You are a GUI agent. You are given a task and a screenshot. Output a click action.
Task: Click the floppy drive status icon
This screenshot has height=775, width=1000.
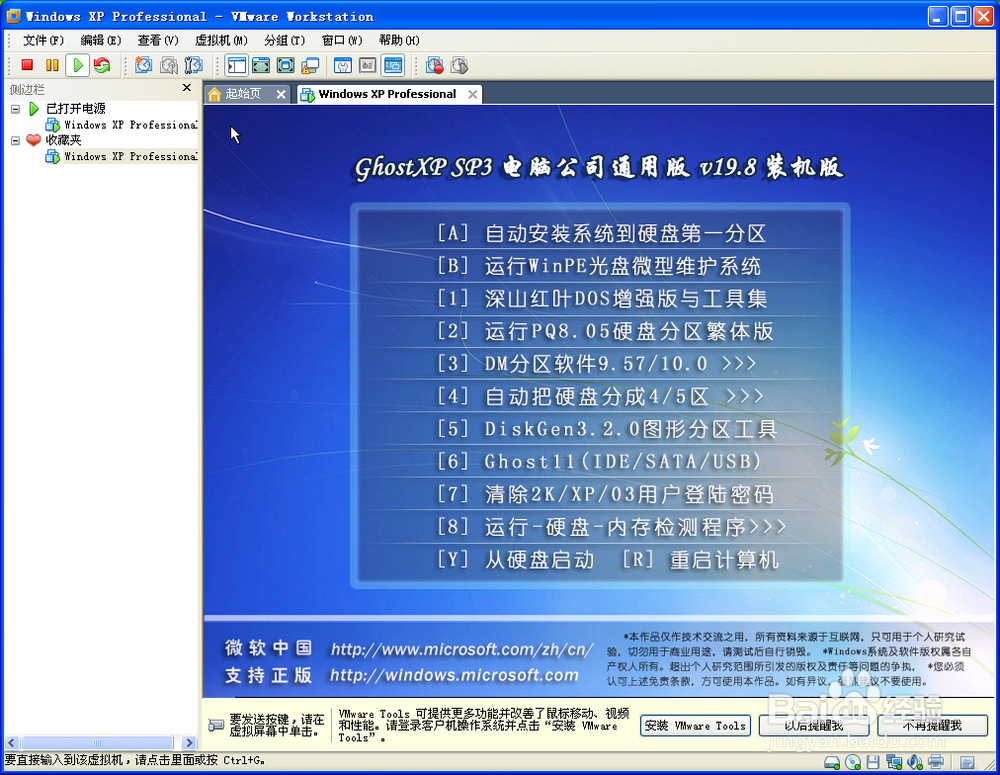coord(873,762)
